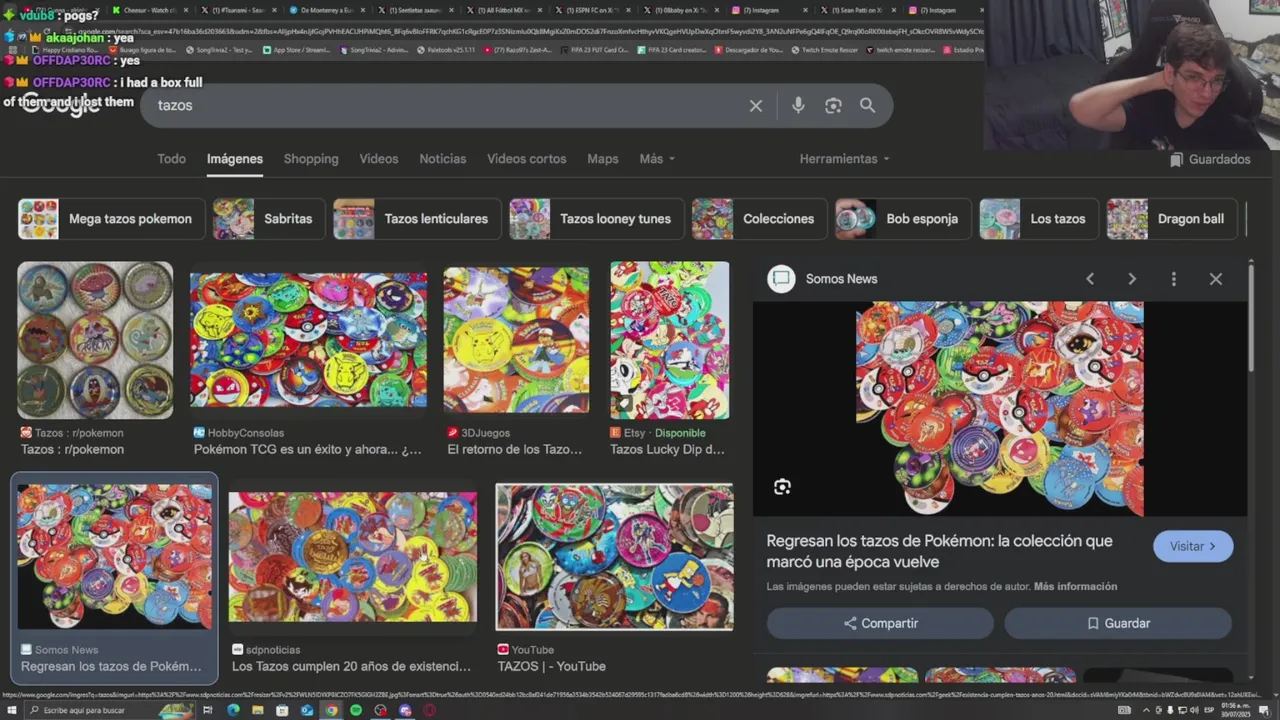This screenshot has height=720, width=1280.
Task: Click the Guardar button
Action: coord(1118,623)
